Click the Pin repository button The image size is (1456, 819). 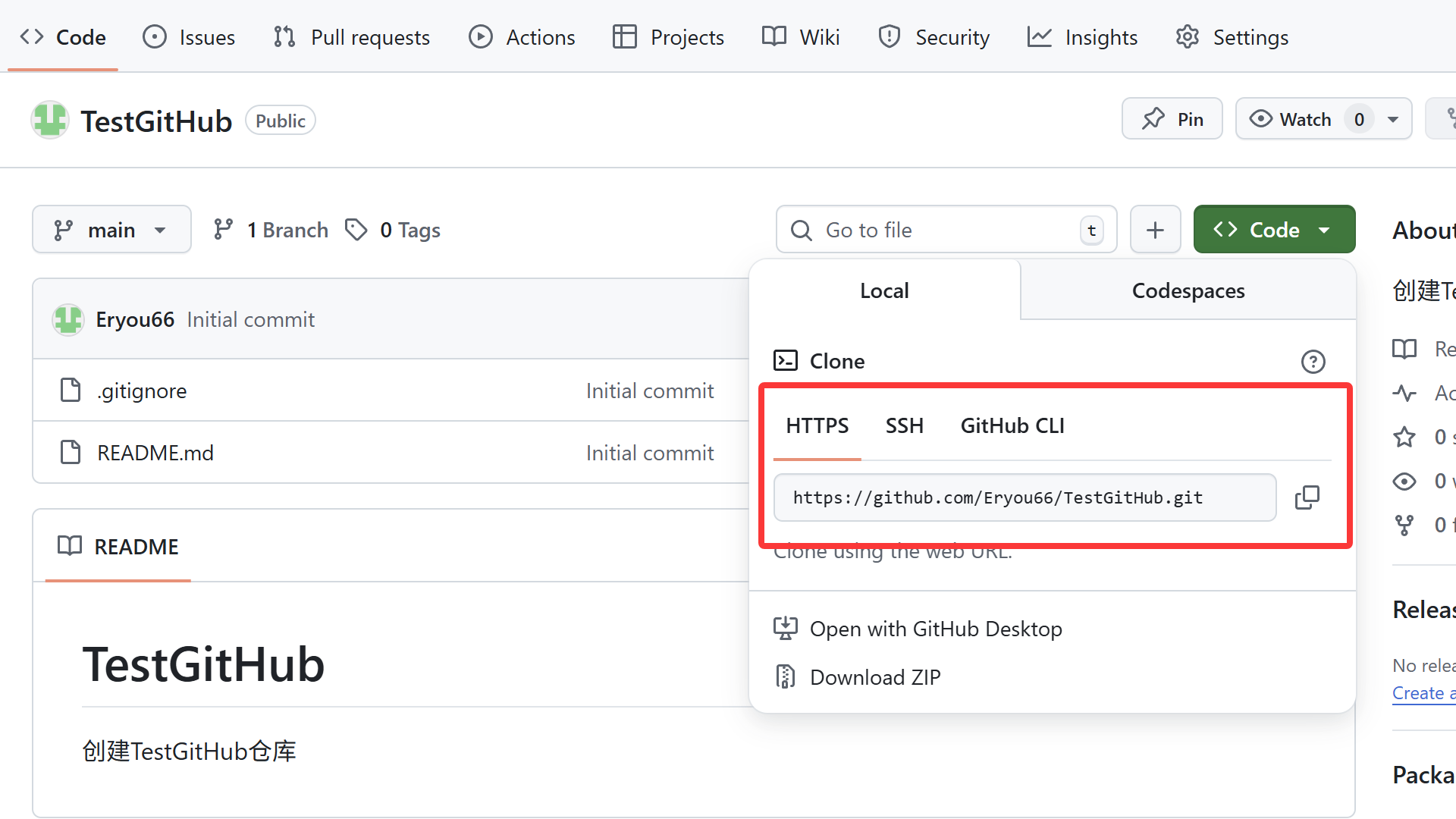point(1172,119)
